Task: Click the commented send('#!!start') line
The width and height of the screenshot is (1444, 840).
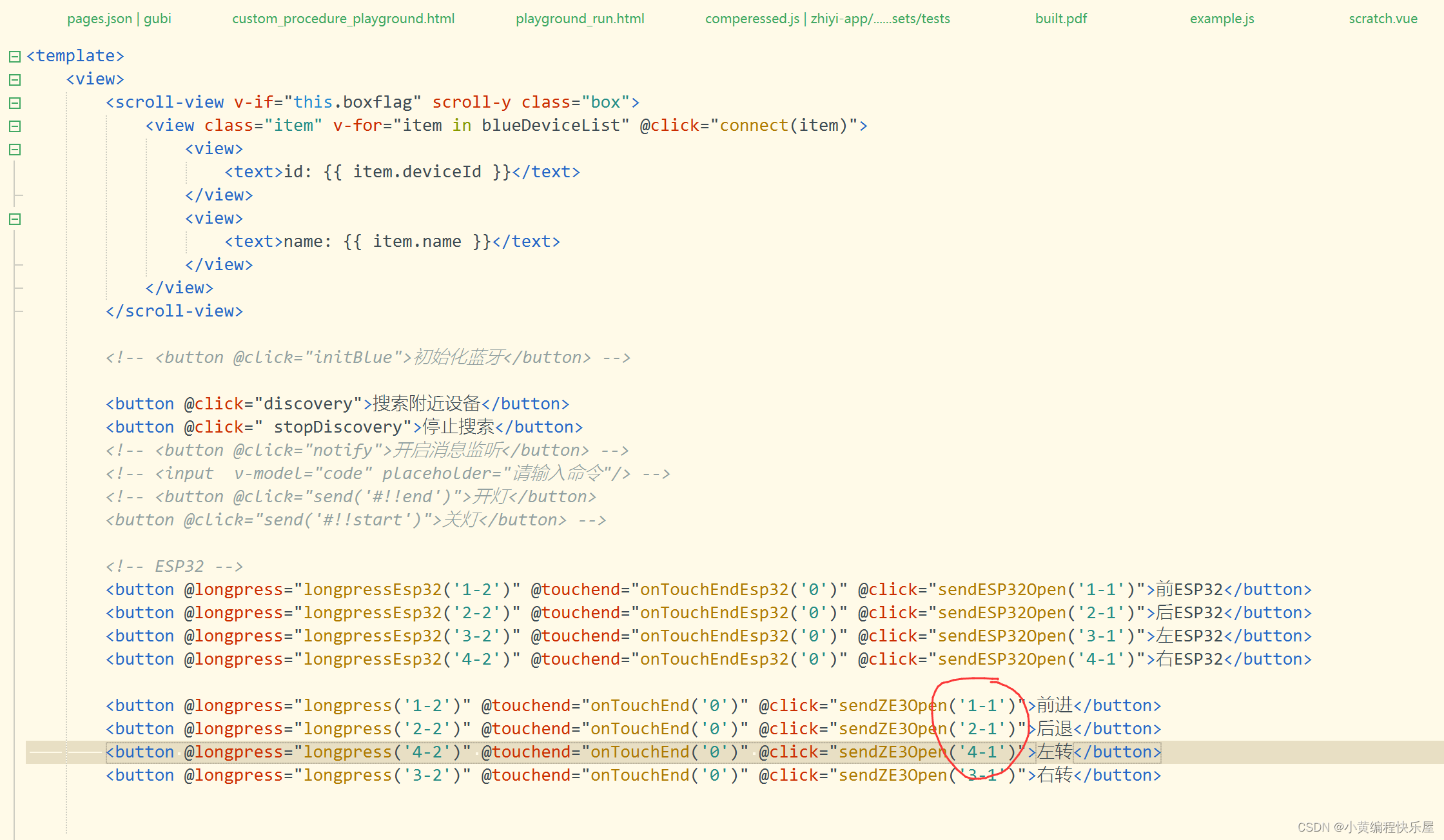Action: (356, 520)
